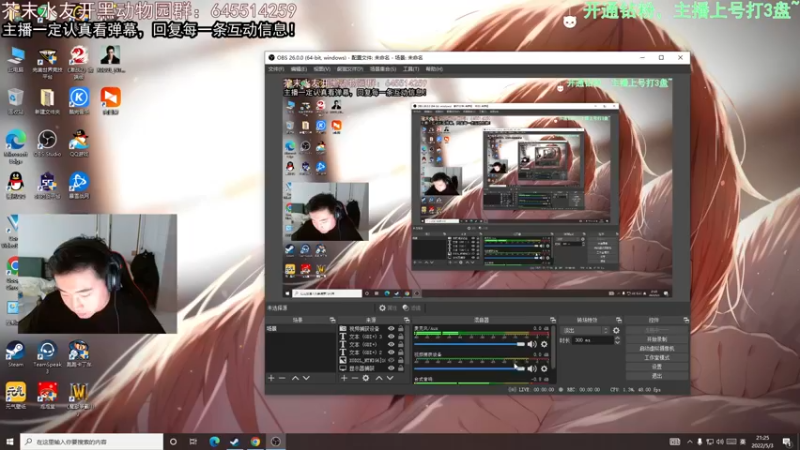800x450 pixels.
Task: Move the scene up in the Scenes panel
Action: (x=295, y=378)
